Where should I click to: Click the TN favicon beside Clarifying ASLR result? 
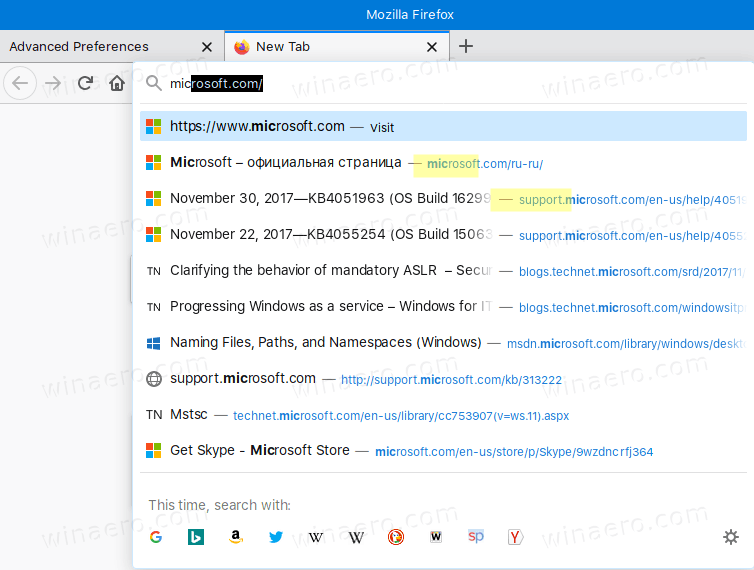pos(154,271)
